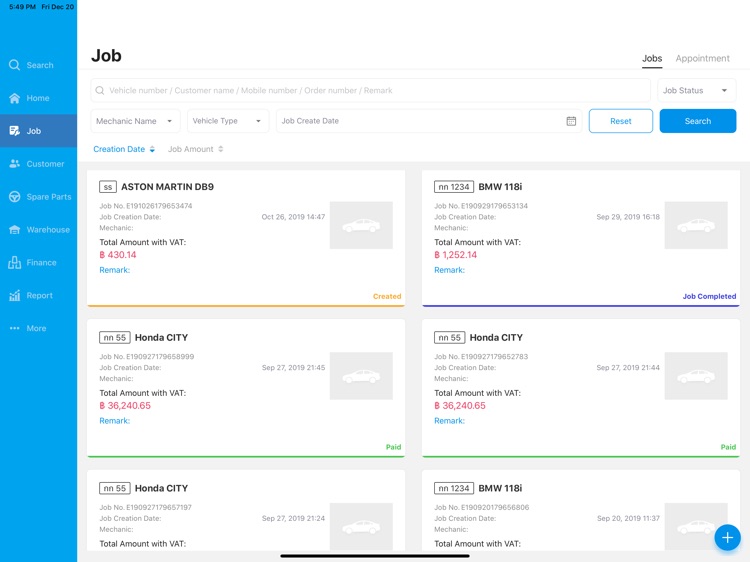750x562 pixels.
Task: Open the Customer menu label
Action: click(45, 164)
